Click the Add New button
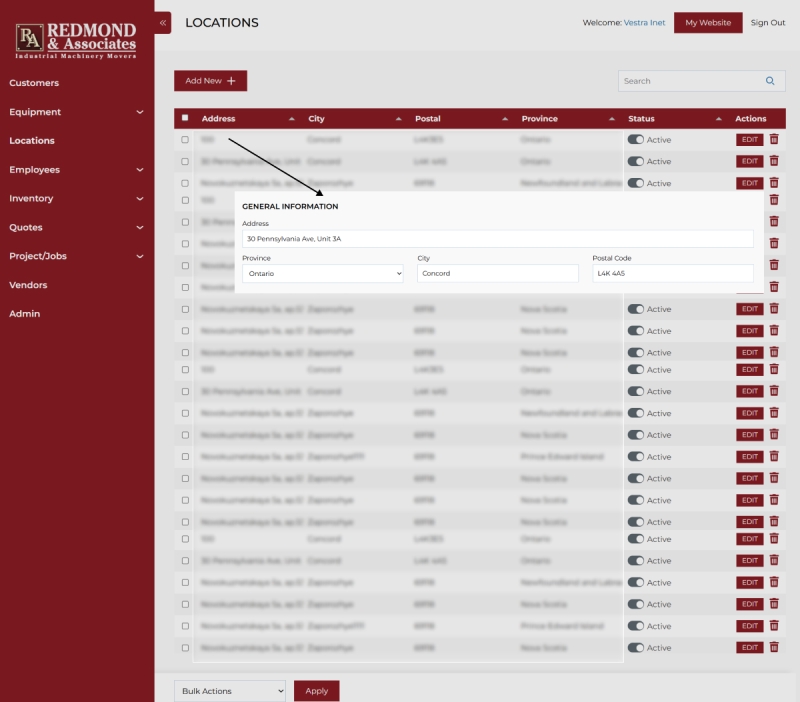 tap(210, 81)
